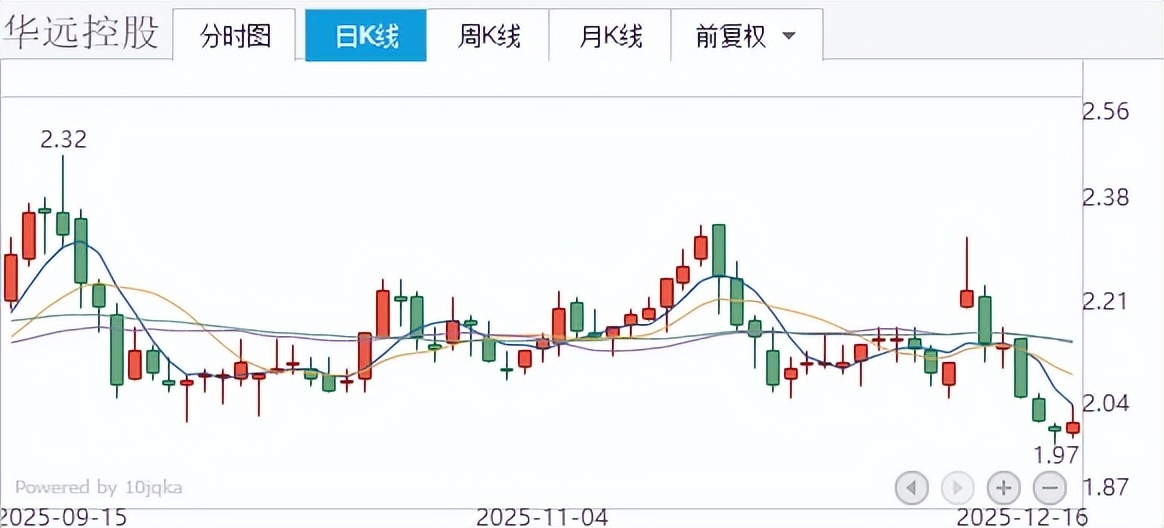This screenshot has height=528, width=1164.
Task: Zoom in using the plus button
Action: pos(1003,488)
